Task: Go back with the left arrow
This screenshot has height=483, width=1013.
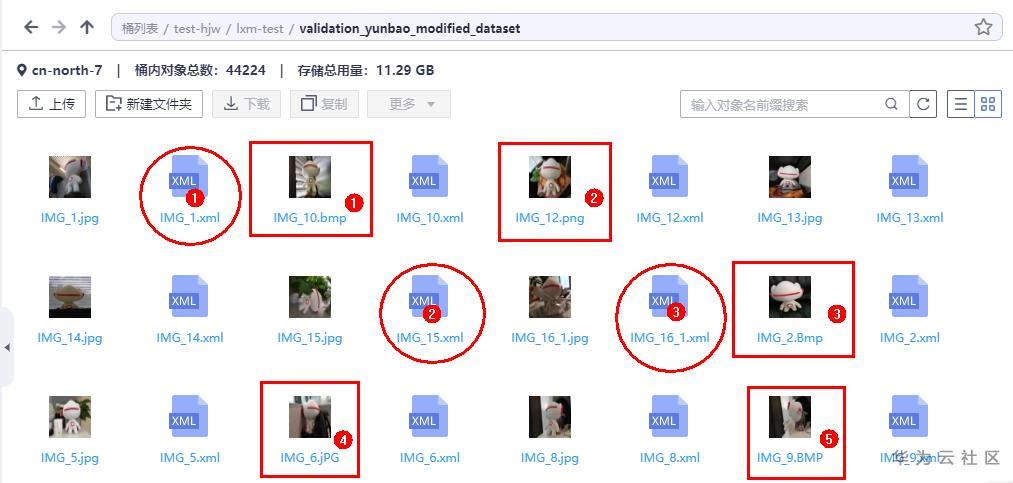Action: pos(31,27)
